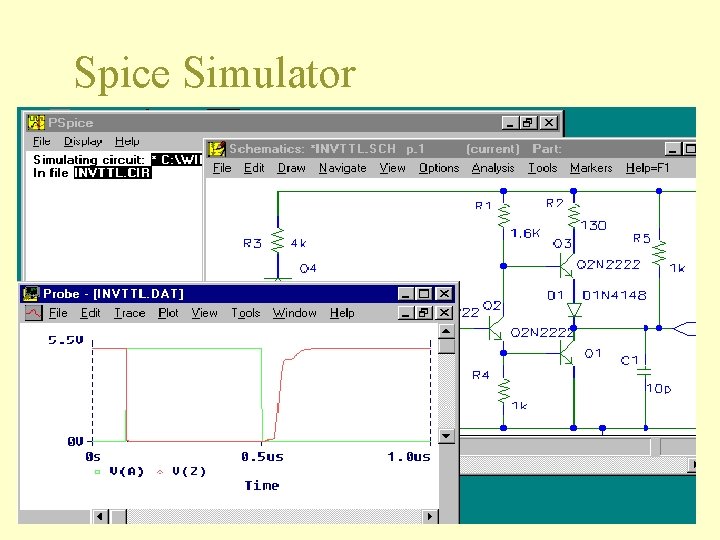Close the INVTTL.DAT child document
This screenshot has width=720, height=540.
[444, 313]
